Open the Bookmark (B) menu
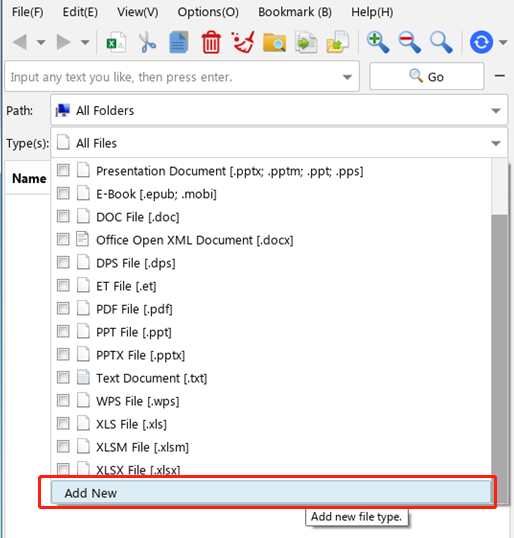 tap(295, 12)
